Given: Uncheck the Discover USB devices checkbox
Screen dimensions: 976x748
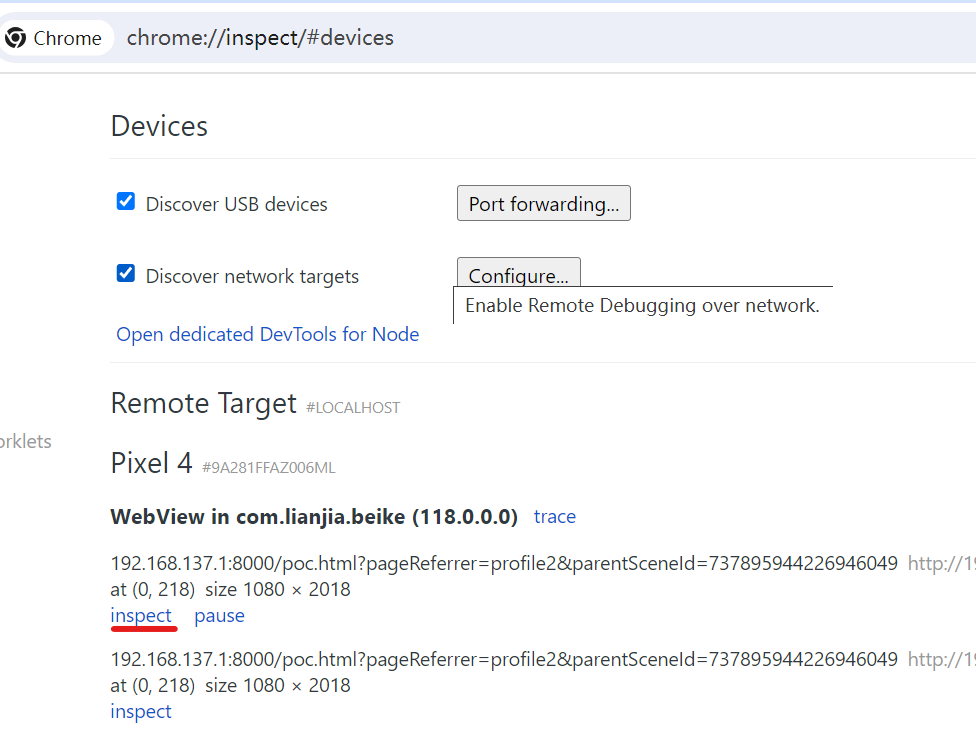Looking at the screenshot, I should coord(126,201).
